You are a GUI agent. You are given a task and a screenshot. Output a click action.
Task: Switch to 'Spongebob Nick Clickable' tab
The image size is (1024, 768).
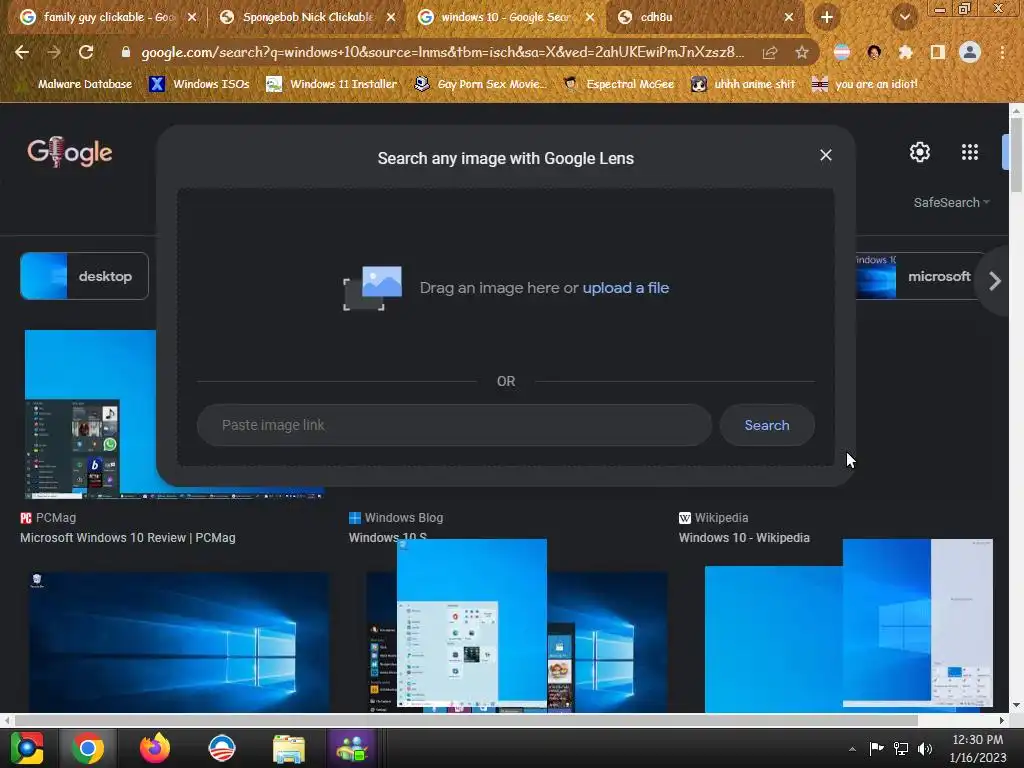tap(307, 17)
